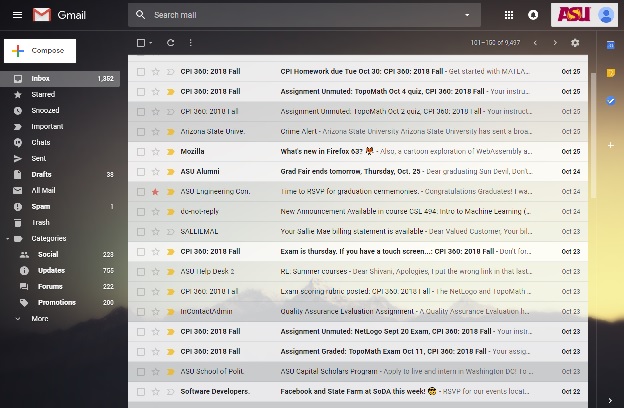Toggle importance marker on SALLIEMAE email
Image resolution: width=624 pixels, height=408 pixels.
click(x=170, y=232)
